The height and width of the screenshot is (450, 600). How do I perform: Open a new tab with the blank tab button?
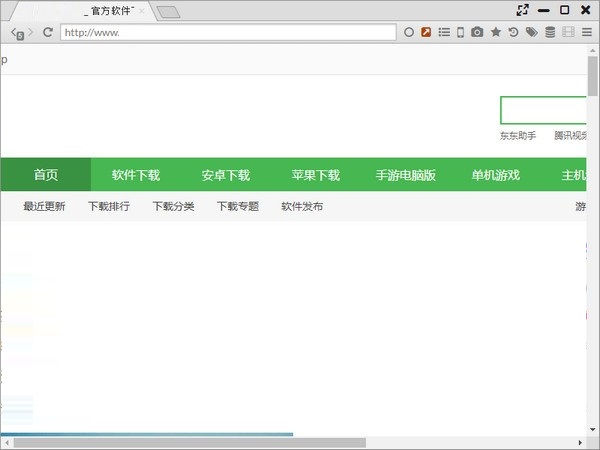pos(168,12)
